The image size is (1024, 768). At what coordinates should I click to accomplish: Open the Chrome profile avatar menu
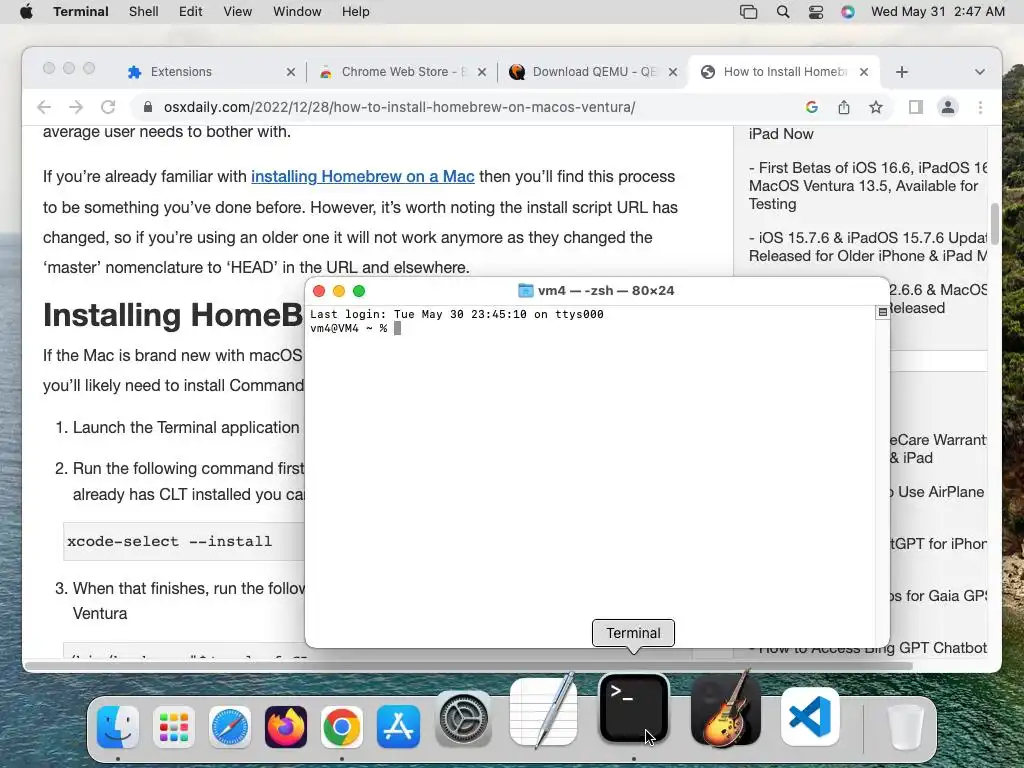click(948, 107)
